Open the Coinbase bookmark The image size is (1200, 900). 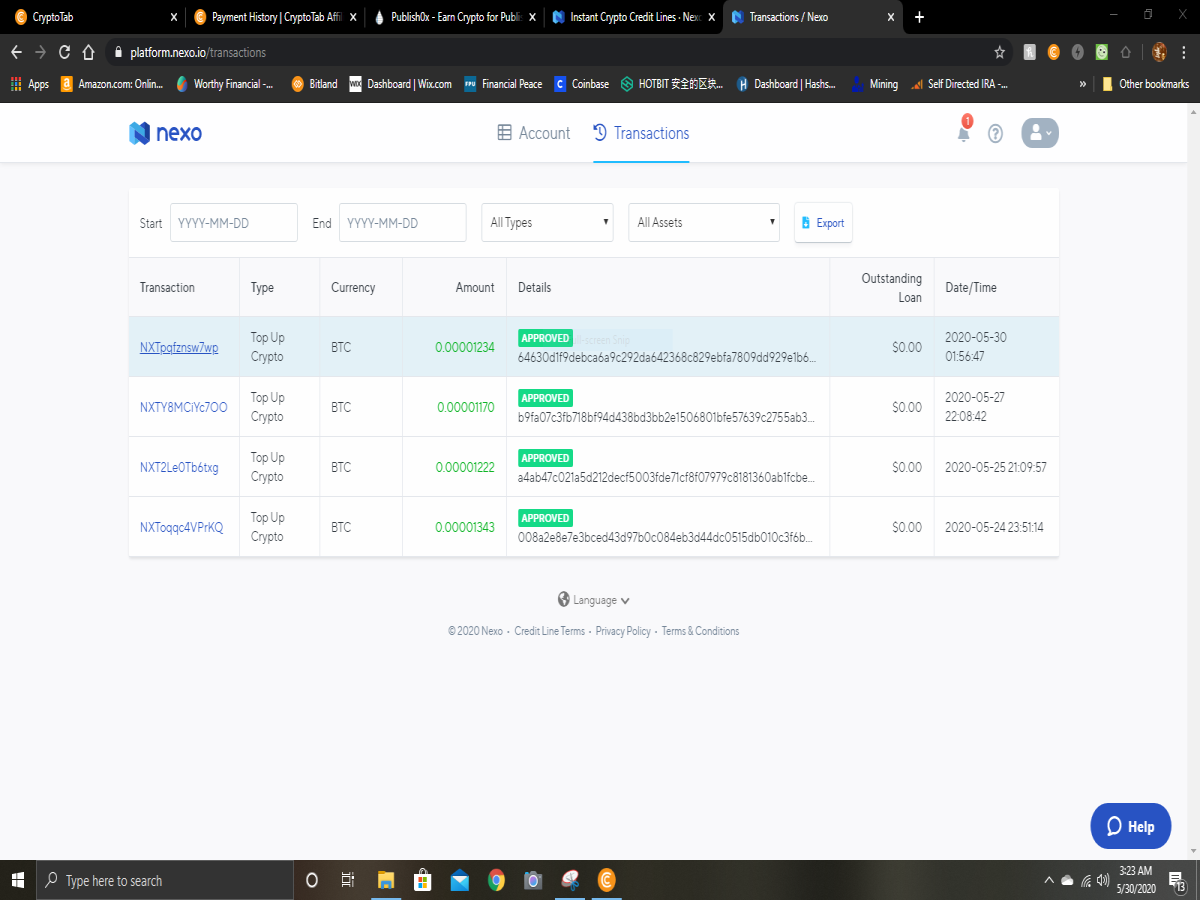(x=581, y=84)
